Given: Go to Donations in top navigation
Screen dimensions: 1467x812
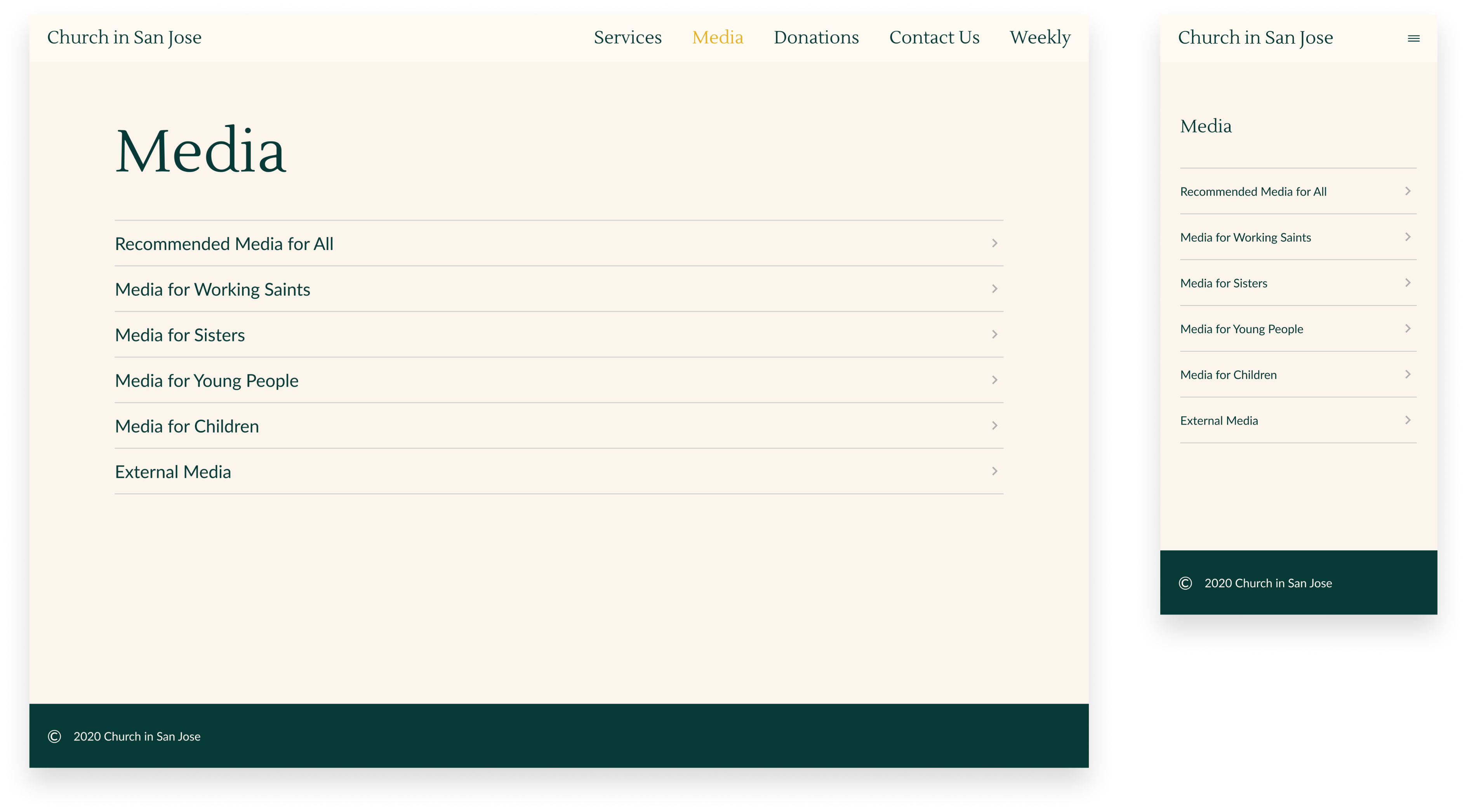Looking at the screenshot, I should tap(815, 38).
